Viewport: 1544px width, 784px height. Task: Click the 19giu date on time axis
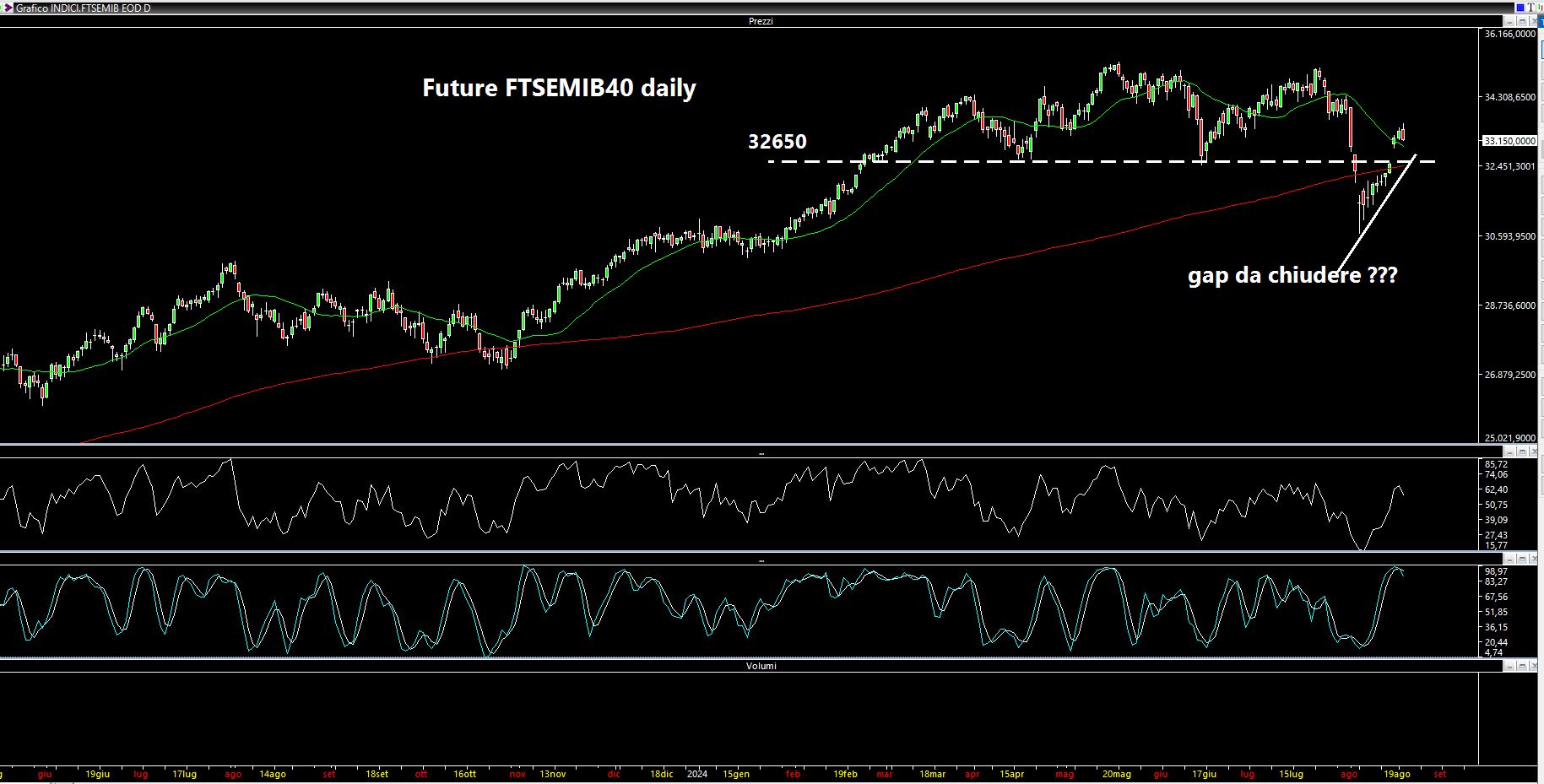(98, 774)
